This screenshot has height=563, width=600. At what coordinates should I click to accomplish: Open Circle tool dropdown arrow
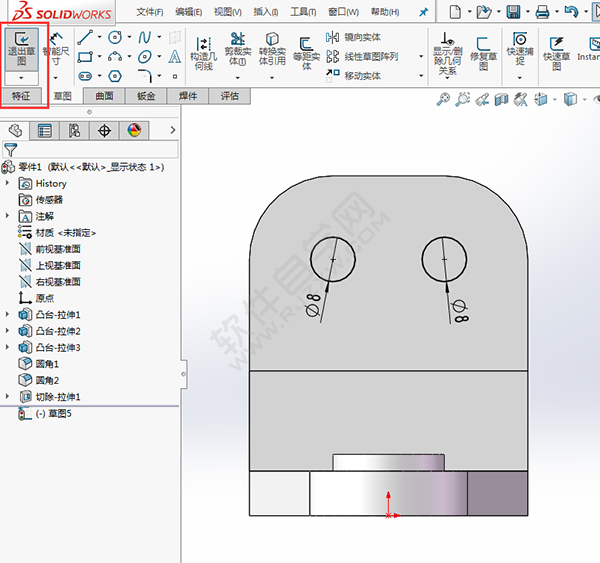(129, 37)
